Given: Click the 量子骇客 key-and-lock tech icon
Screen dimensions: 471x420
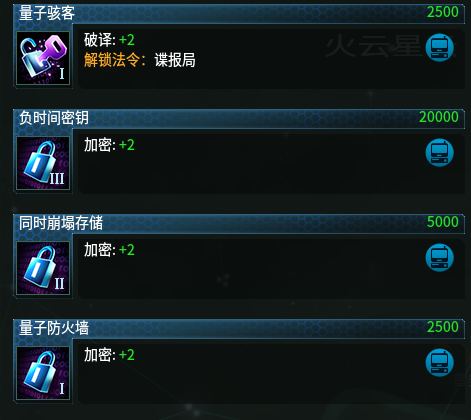Looking at the screenshot, I should click(x=43, y=58).
